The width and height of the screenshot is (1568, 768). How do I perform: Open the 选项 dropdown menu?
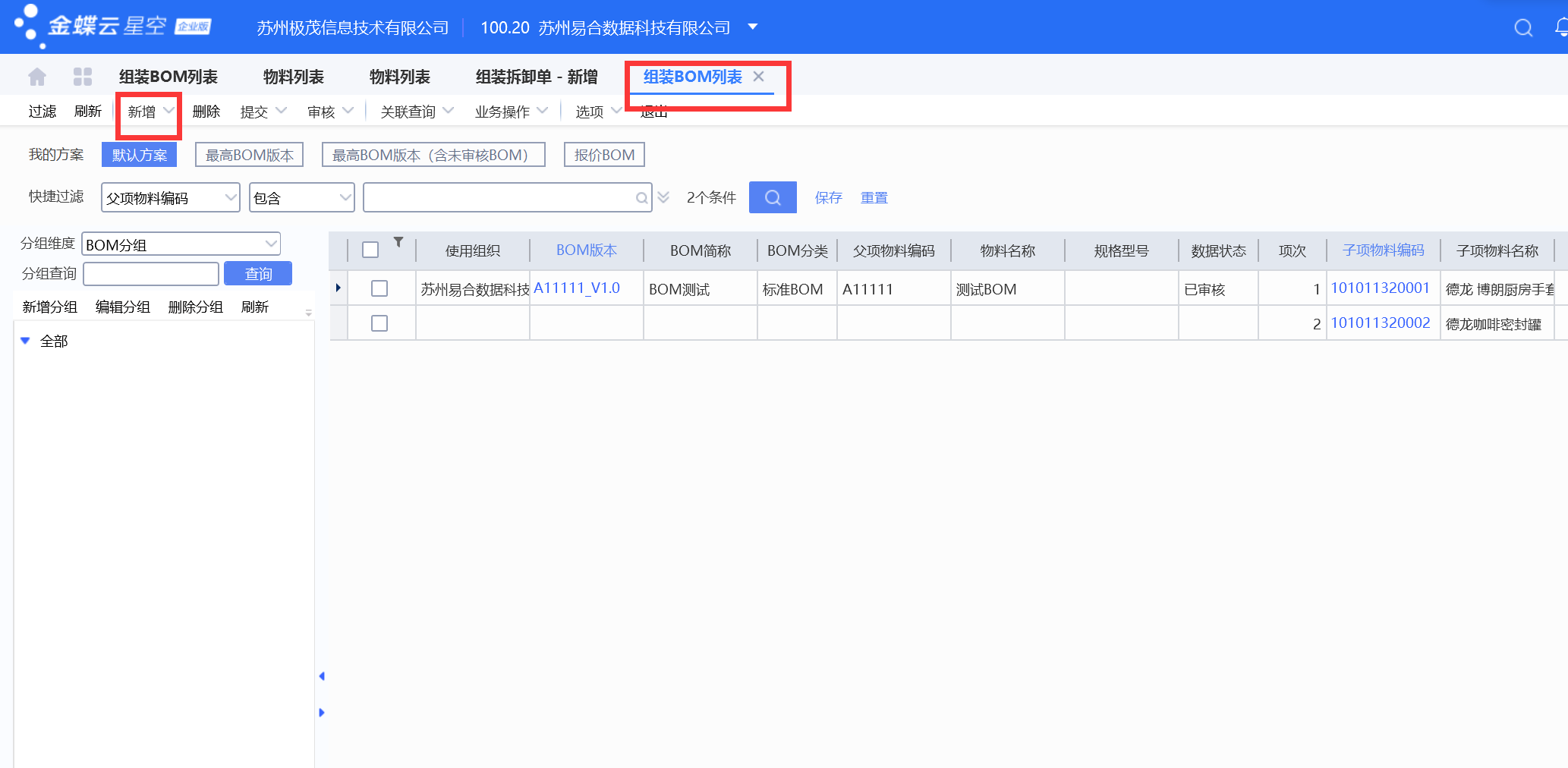[x=598, y=112]
